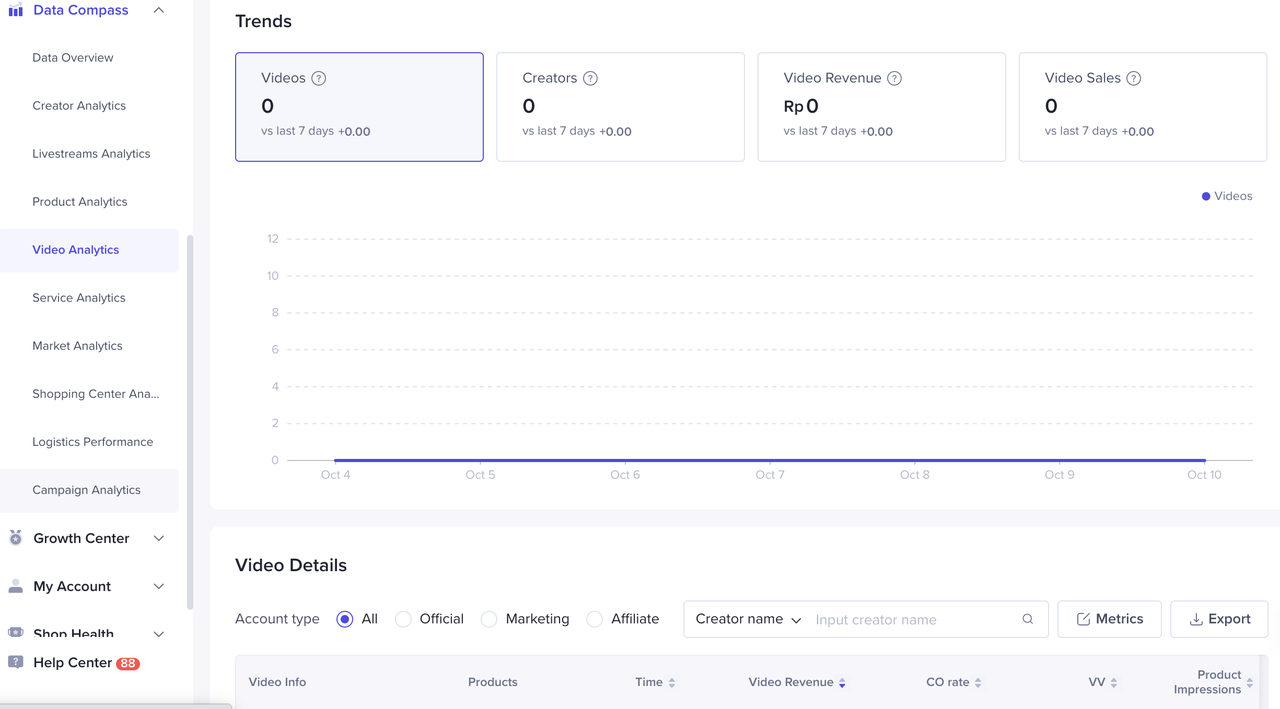
Task: Select the Official account type radio
Action: (x=404, y=619)
